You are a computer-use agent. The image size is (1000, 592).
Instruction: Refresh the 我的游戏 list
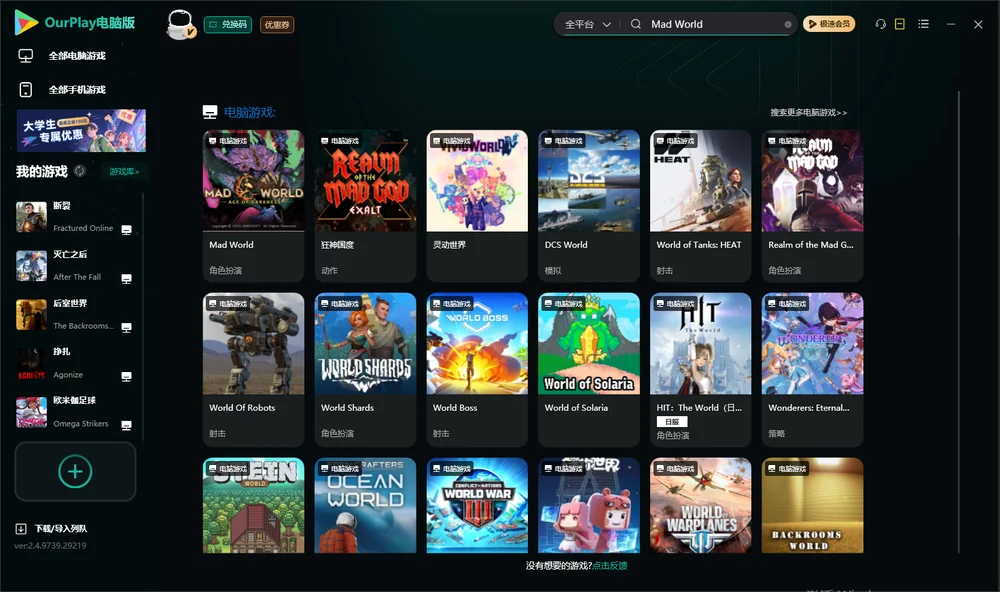pyautogui.click(x=80, y=171)
